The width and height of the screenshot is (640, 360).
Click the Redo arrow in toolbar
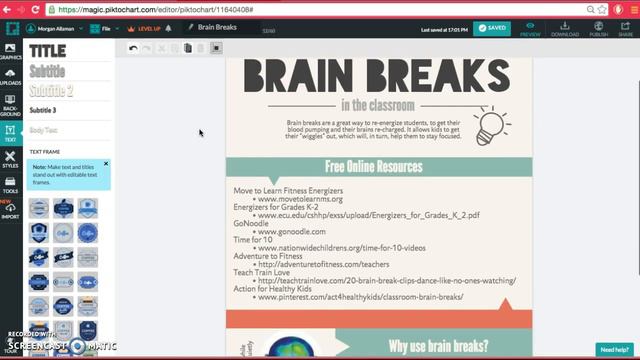pos(147,48)
